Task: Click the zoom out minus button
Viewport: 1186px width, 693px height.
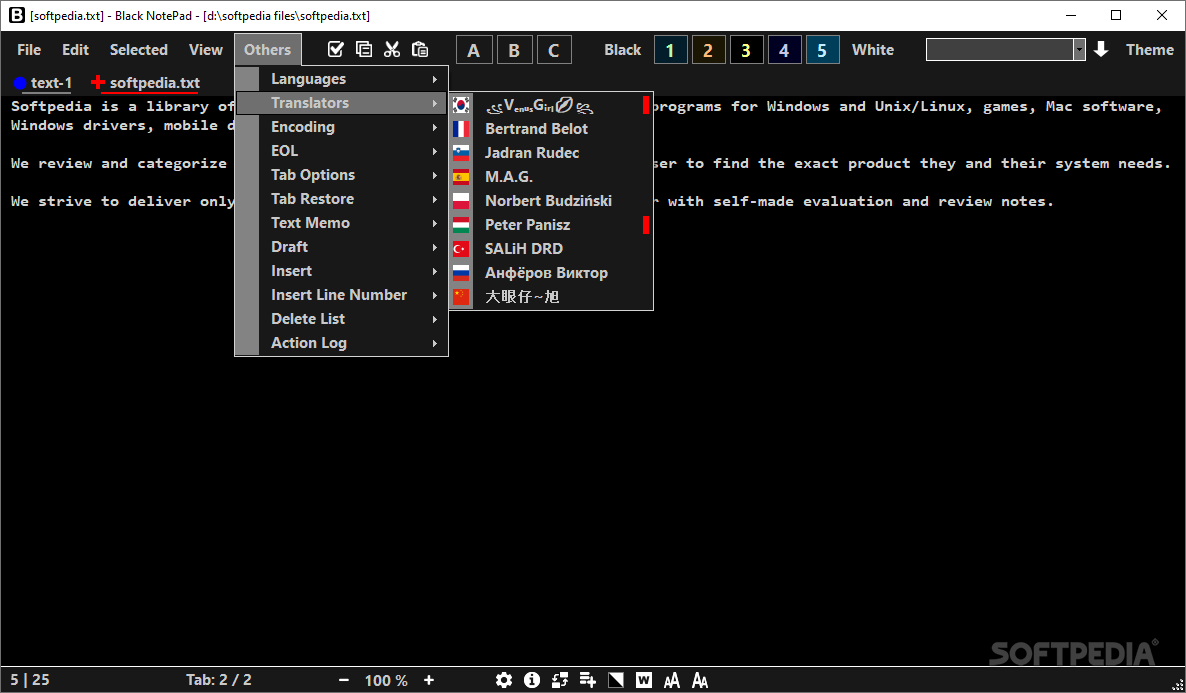Action: click(x=344, y=680)
